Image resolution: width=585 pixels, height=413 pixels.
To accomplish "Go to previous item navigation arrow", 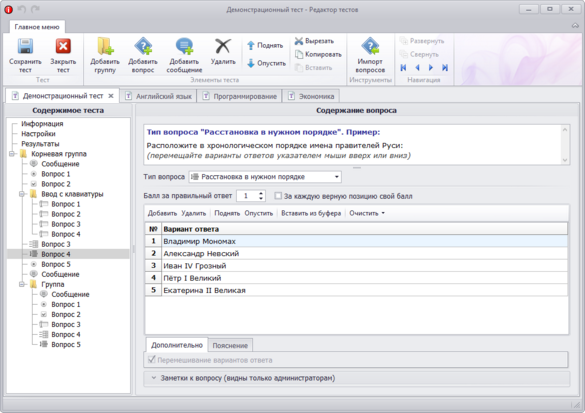I will (x=417, y=68).
